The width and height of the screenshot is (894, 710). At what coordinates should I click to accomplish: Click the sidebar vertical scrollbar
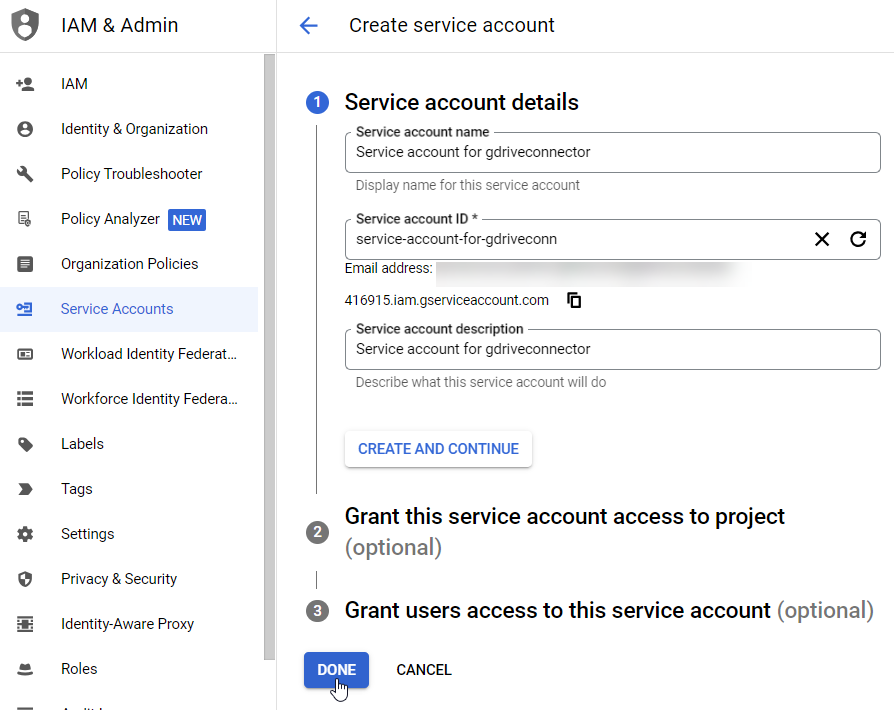tap(269, 357)
